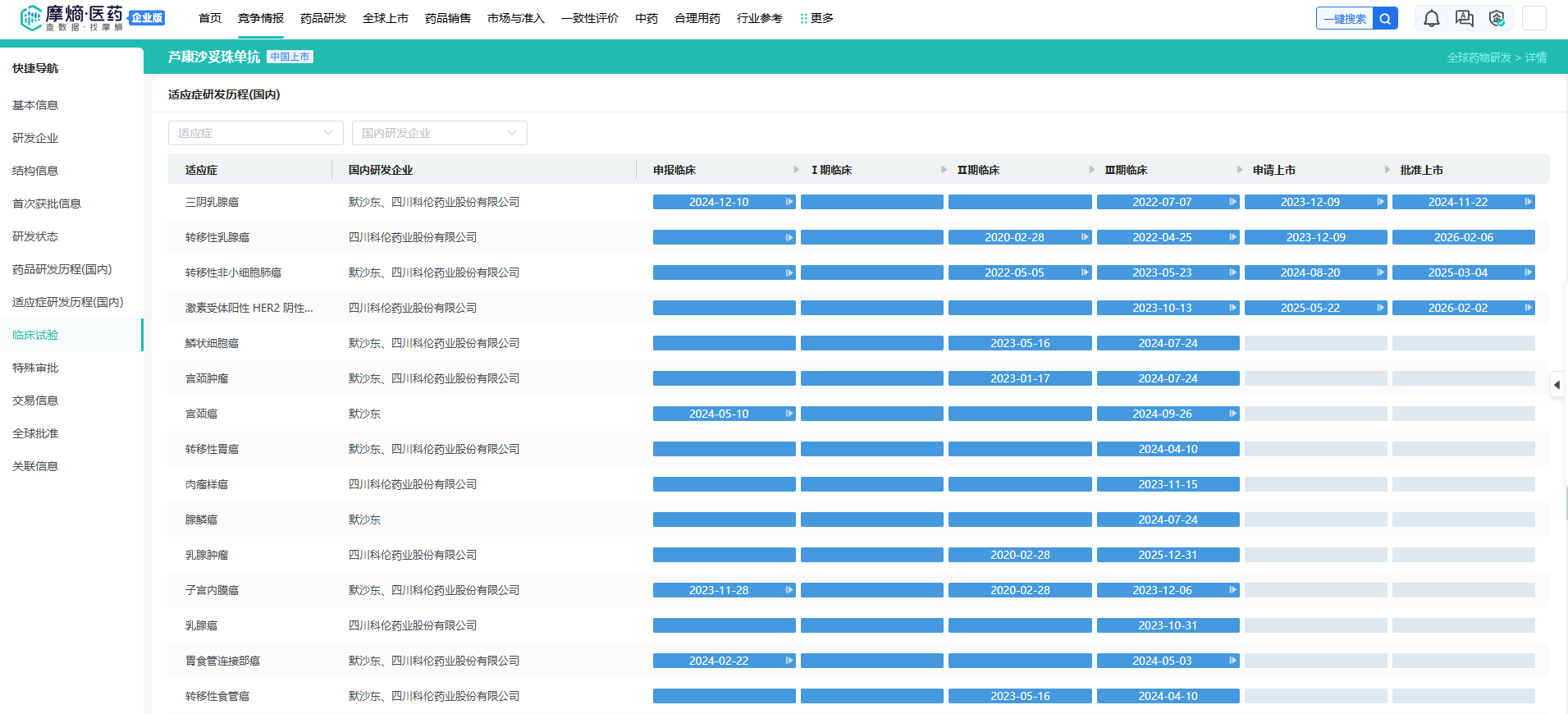Open the 适应症 filter dropdown
This screenshot has height=714, width=1568.
tap(255, 133)
